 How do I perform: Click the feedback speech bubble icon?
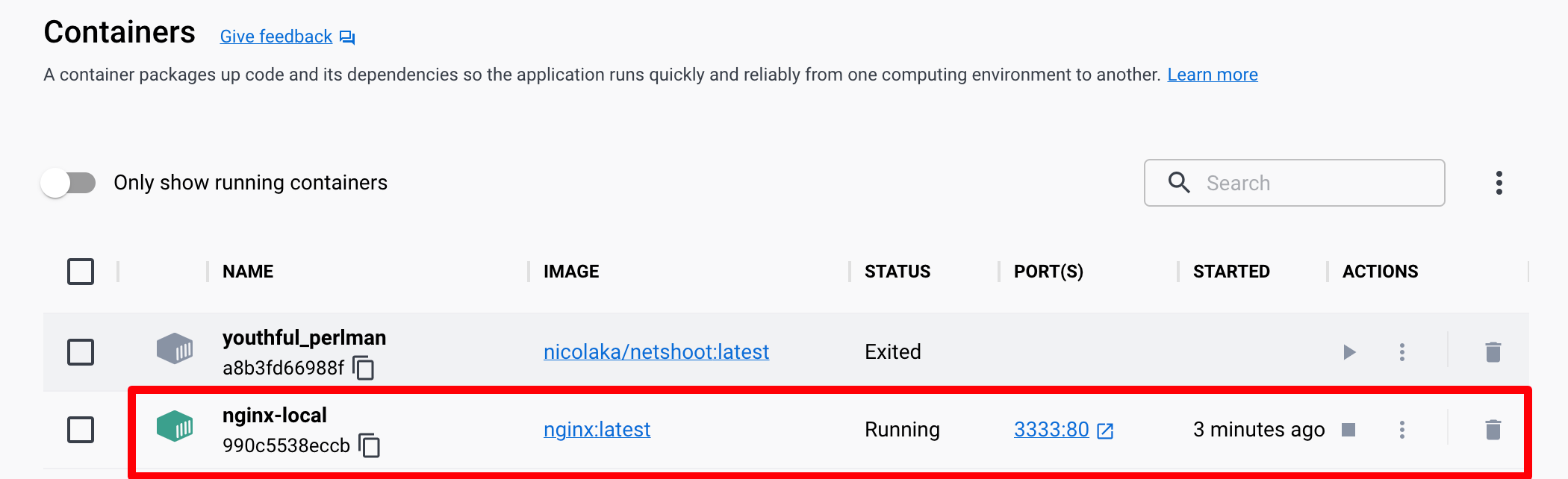click(x=347, y=37)
